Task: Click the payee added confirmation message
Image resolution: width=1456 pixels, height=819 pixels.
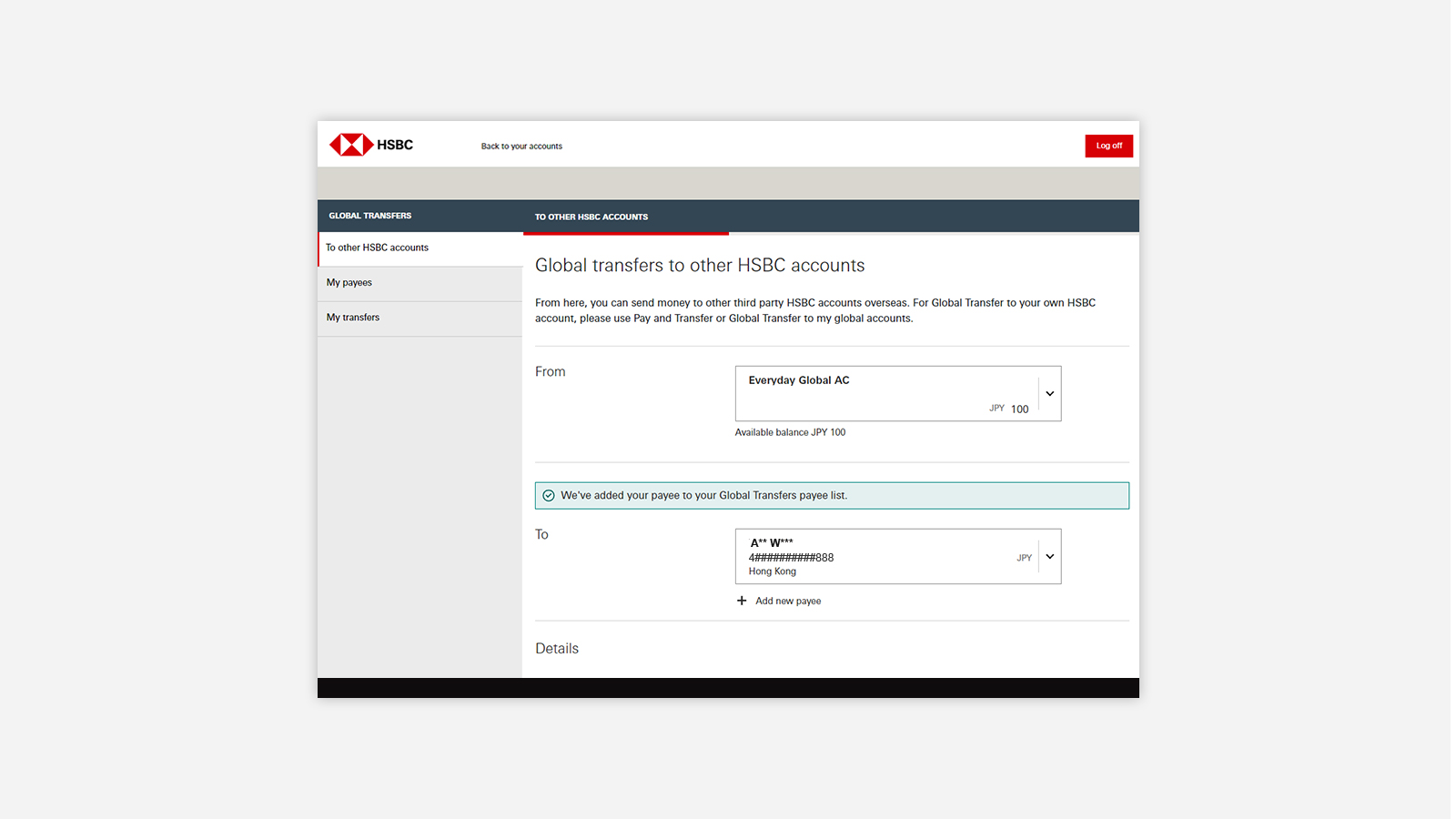Action: pos(832,496)
